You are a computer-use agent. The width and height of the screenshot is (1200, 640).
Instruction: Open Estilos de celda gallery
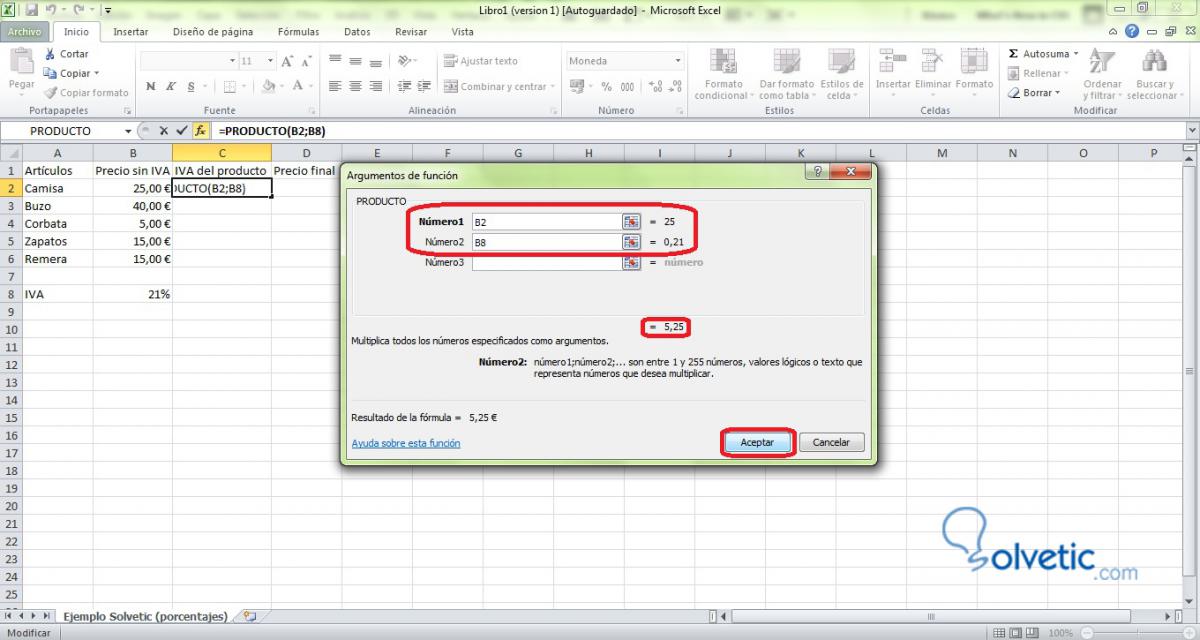coord(841,74)
